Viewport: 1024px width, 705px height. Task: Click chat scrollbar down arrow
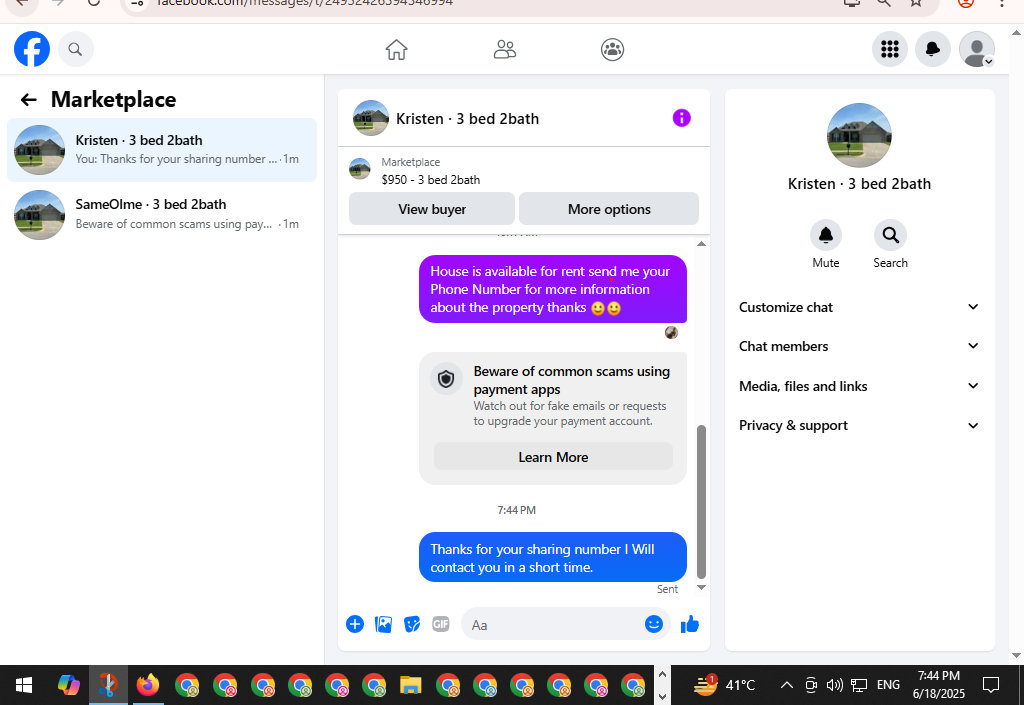(x=701, y=588)
